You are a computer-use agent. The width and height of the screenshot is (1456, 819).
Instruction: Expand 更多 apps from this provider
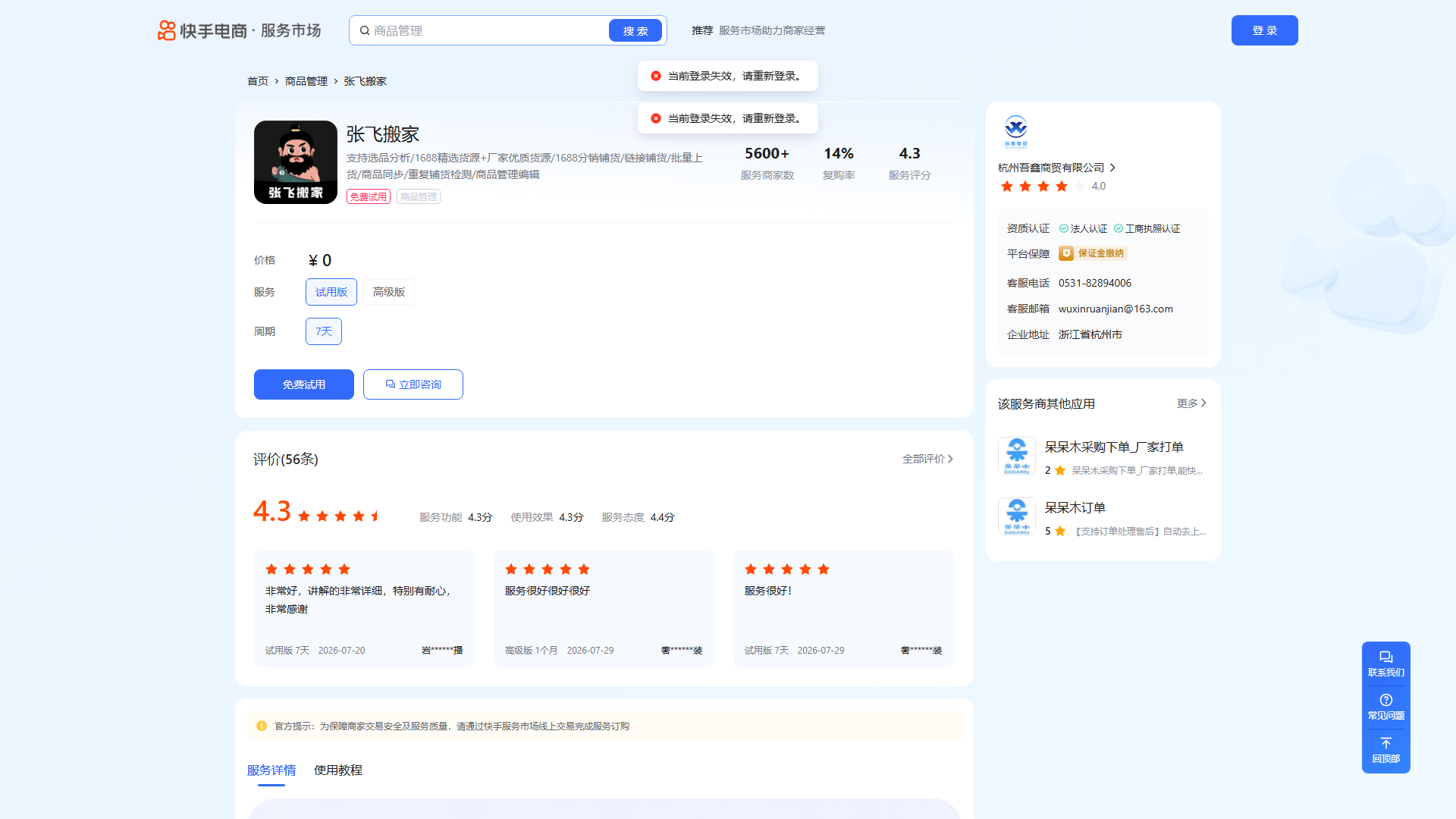point(1191,403)
